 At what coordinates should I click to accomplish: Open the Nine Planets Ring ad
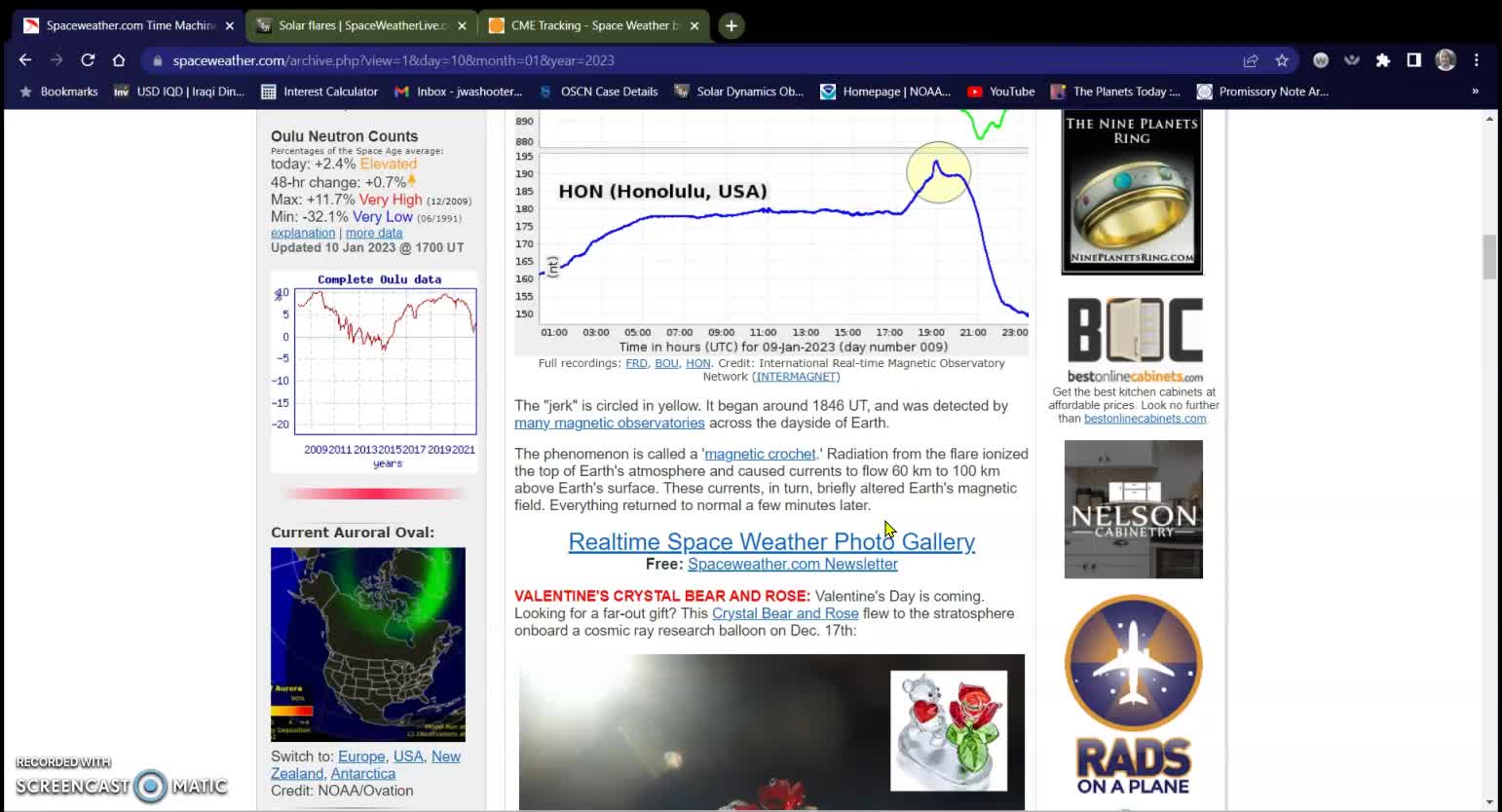[x=1132, y=193]
